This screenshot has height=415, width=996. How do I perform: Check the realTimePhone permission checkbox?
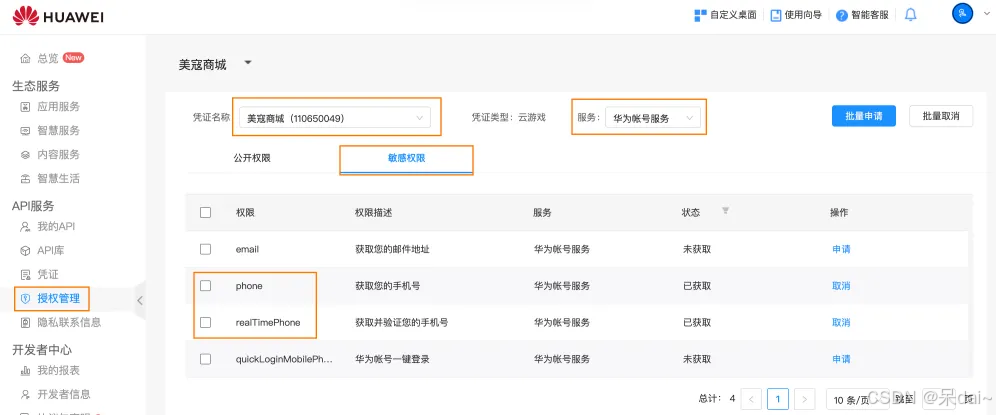pos(205,322)
